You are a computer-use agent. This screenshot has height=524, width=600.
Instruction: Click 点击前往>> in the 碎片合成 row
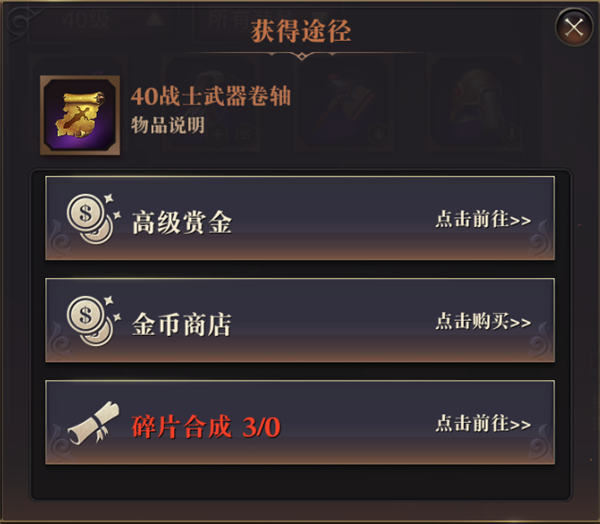(483, 423)
